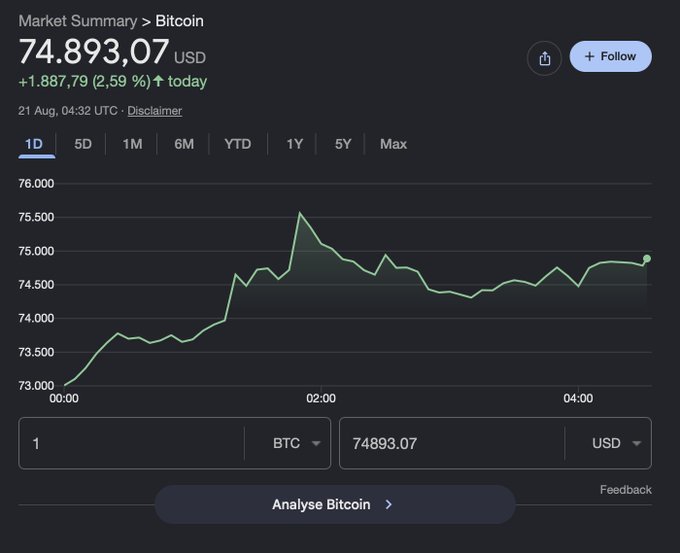680x553 pixels.
Task: Click the BTC amount field showing 1
Action: tap(131, 443)
